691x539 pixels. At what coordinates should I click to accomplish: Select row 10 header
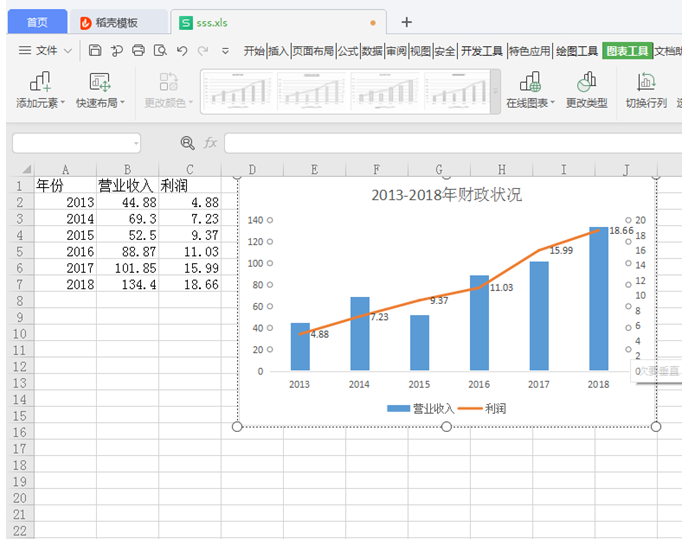(20, 334)
